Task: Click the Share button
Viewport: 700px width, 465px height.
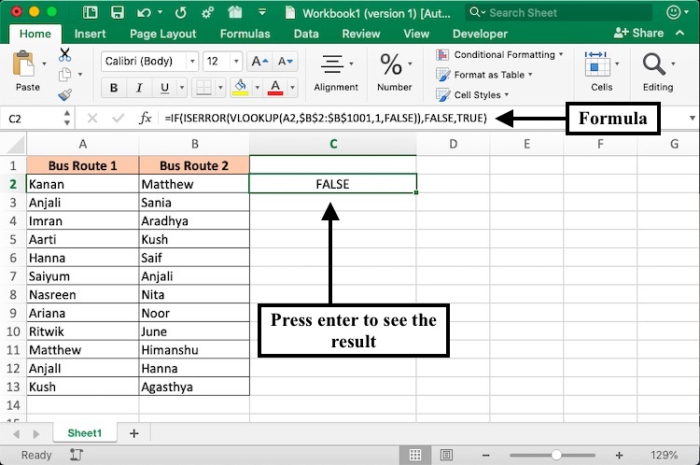Action: click(639, 33)
